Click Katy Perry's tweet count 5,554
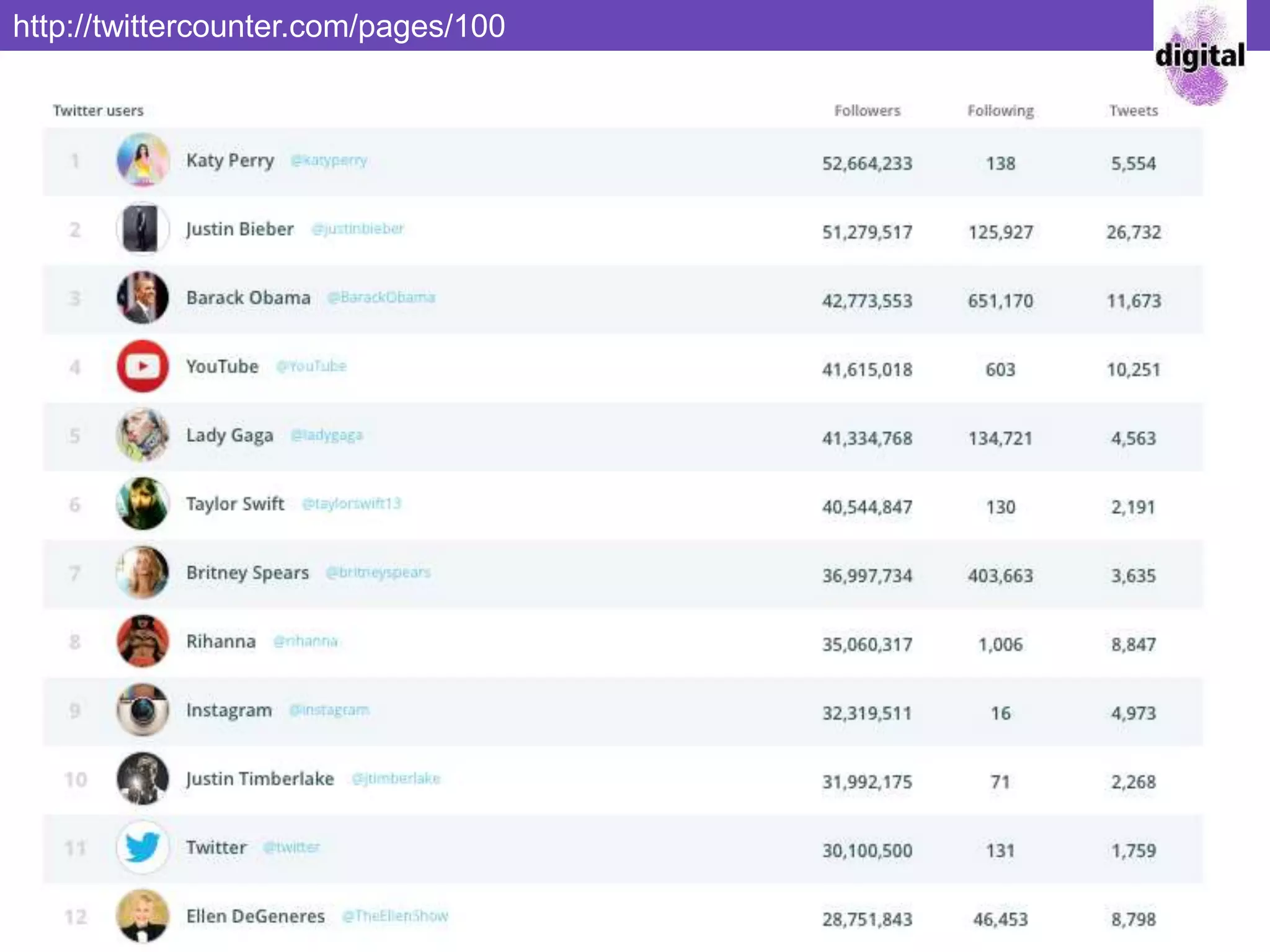The width and height of the screenshot is (1270, 952). [1134, 164]
